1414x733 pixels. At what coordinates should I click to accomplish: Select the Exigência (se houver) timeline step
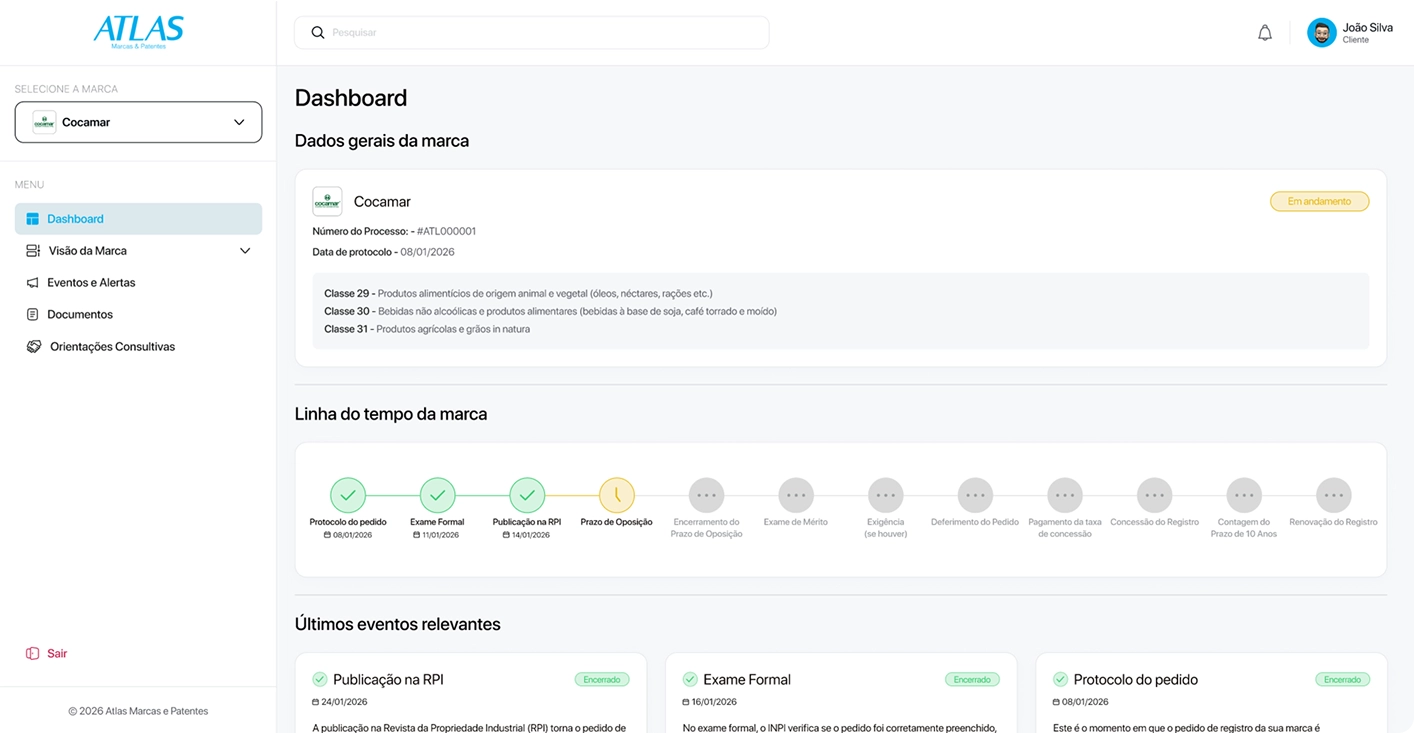tap(885, 495)
